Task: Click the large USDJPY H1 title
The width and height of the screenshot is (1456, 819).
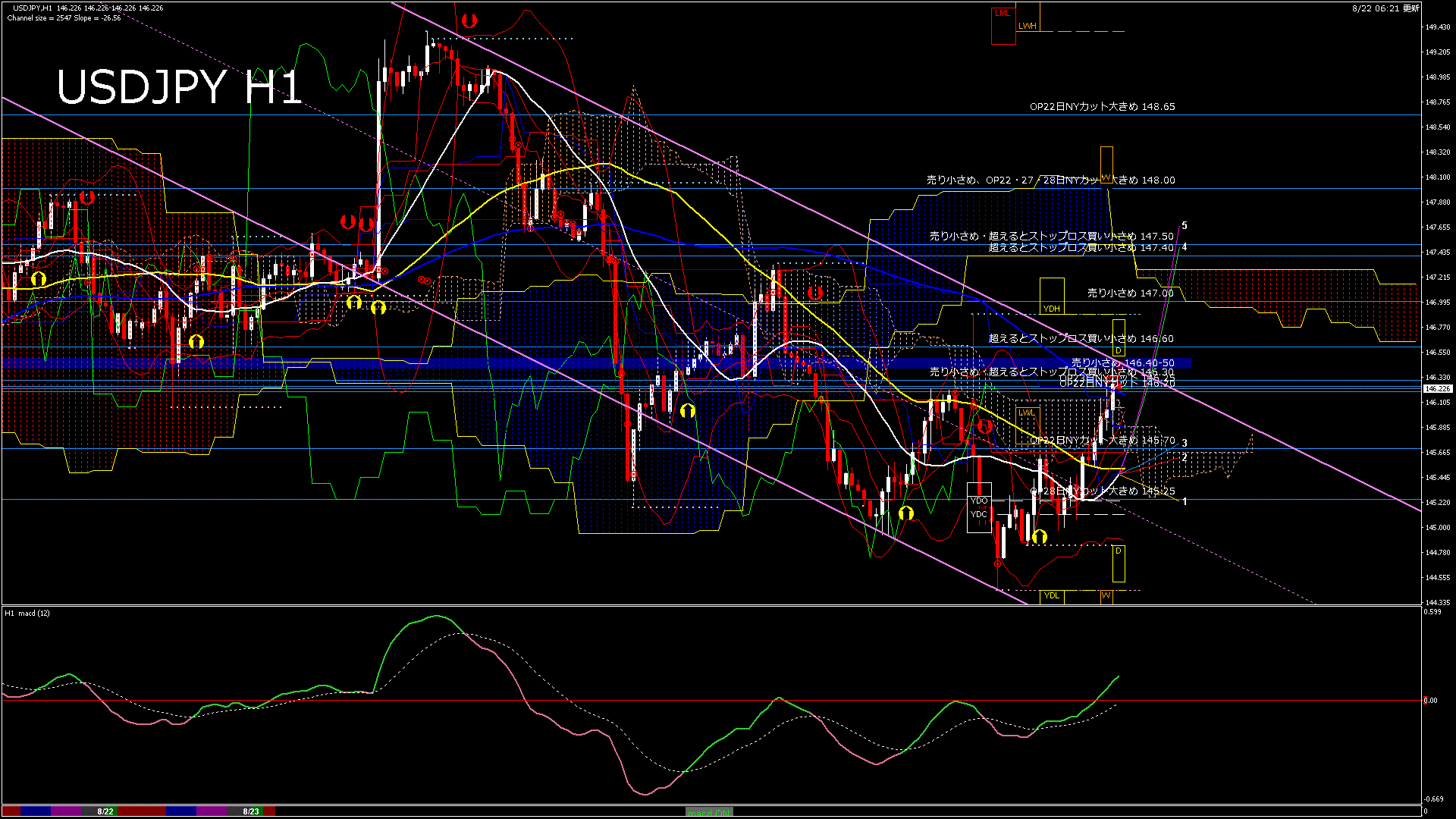Action: (x=179, y=87)
